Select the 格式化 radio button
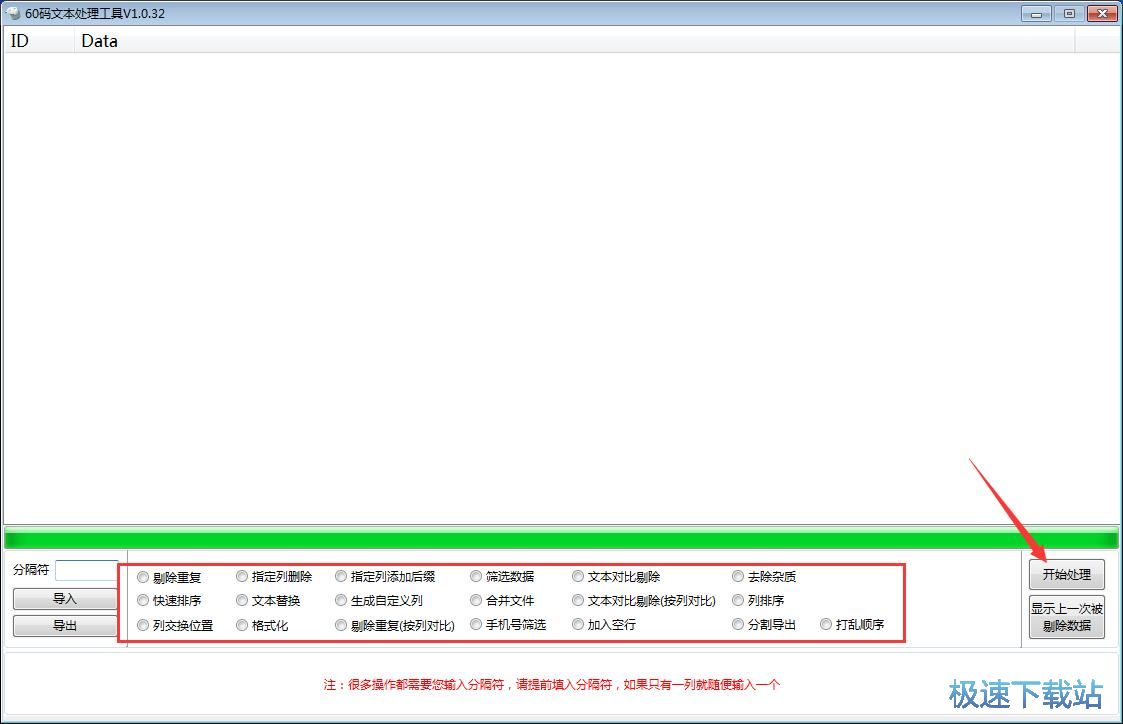The height and width of the screenshot is (724, 1123). 242,625
